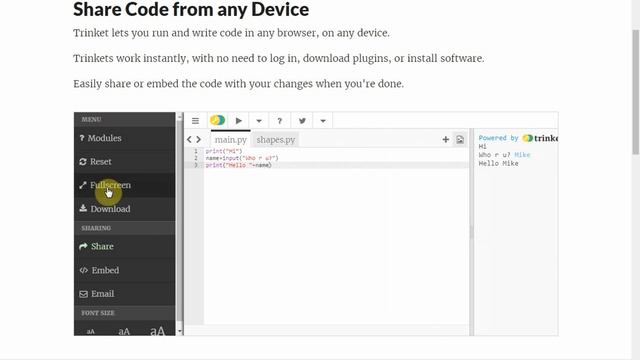The width and height of the screenshot is (640, 360).
Task: Click the splitter handle between editor and output
Action: pyautogui.click(x=472, y=232)
